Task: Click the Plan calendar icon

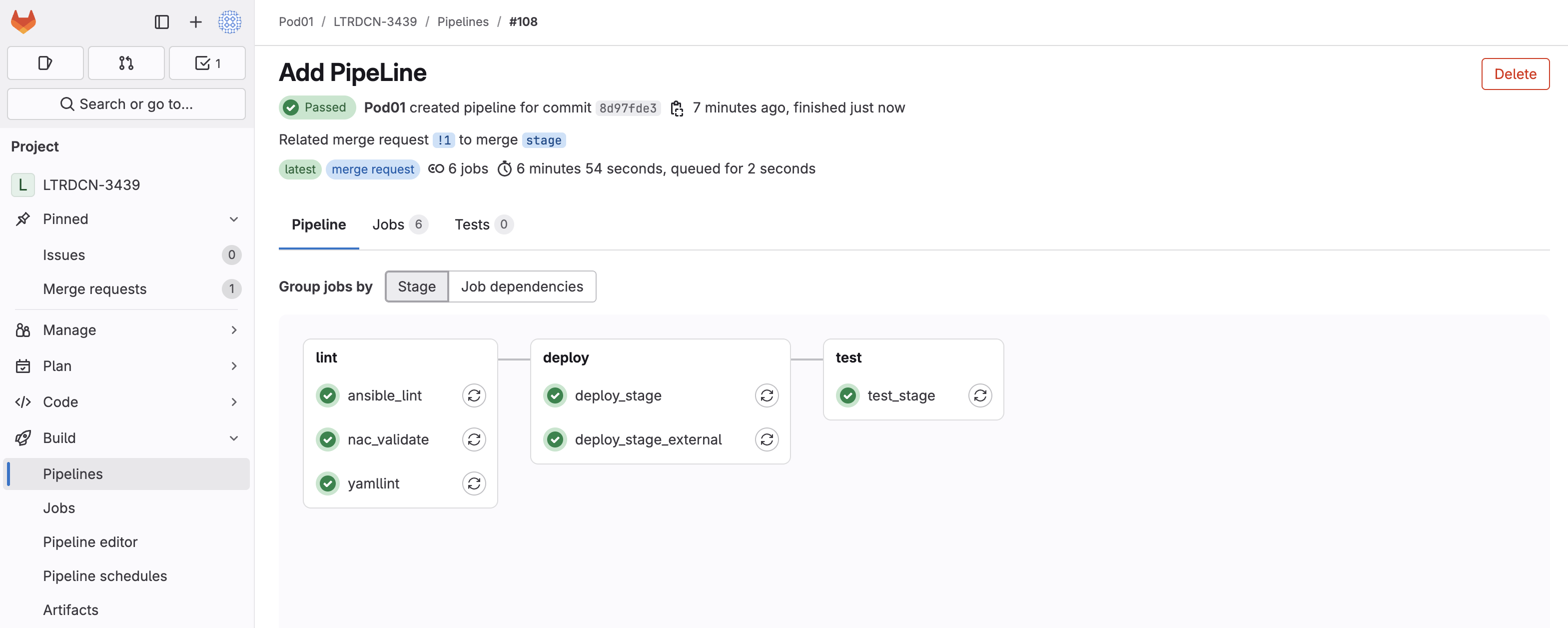Action: click(x=23, y=366)
